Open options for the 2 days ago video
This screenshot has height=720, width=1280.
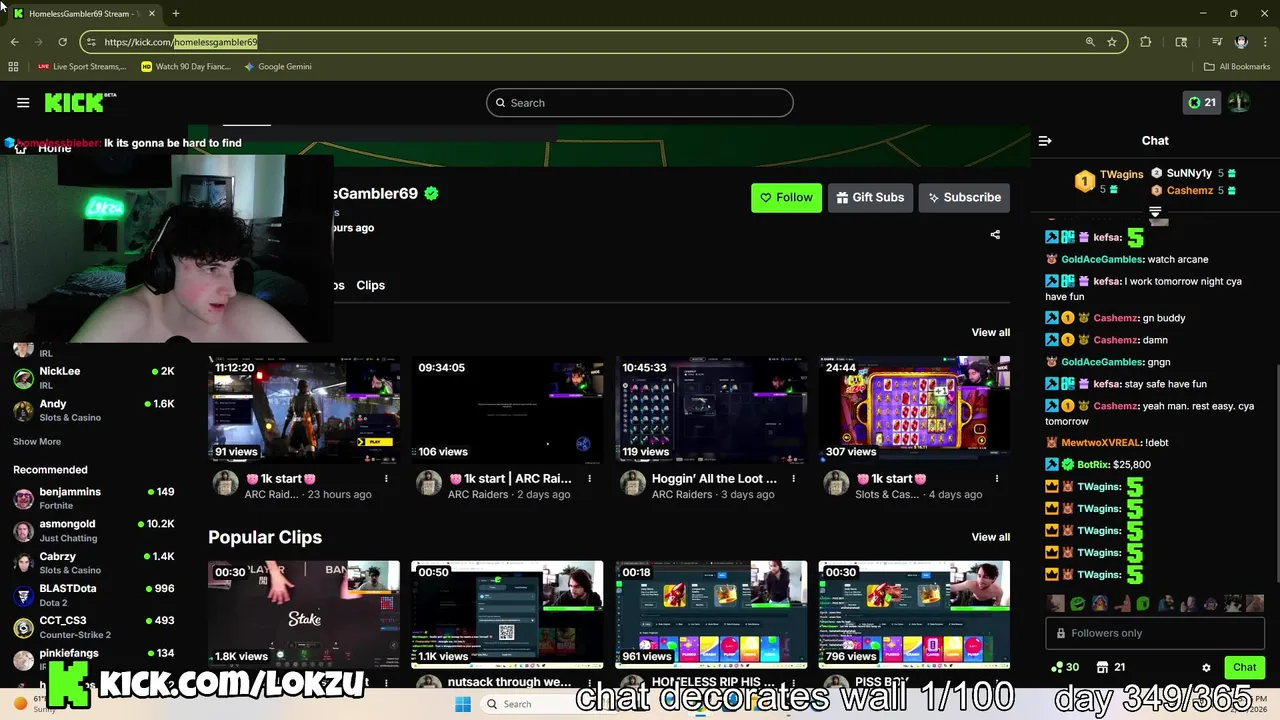589,479
